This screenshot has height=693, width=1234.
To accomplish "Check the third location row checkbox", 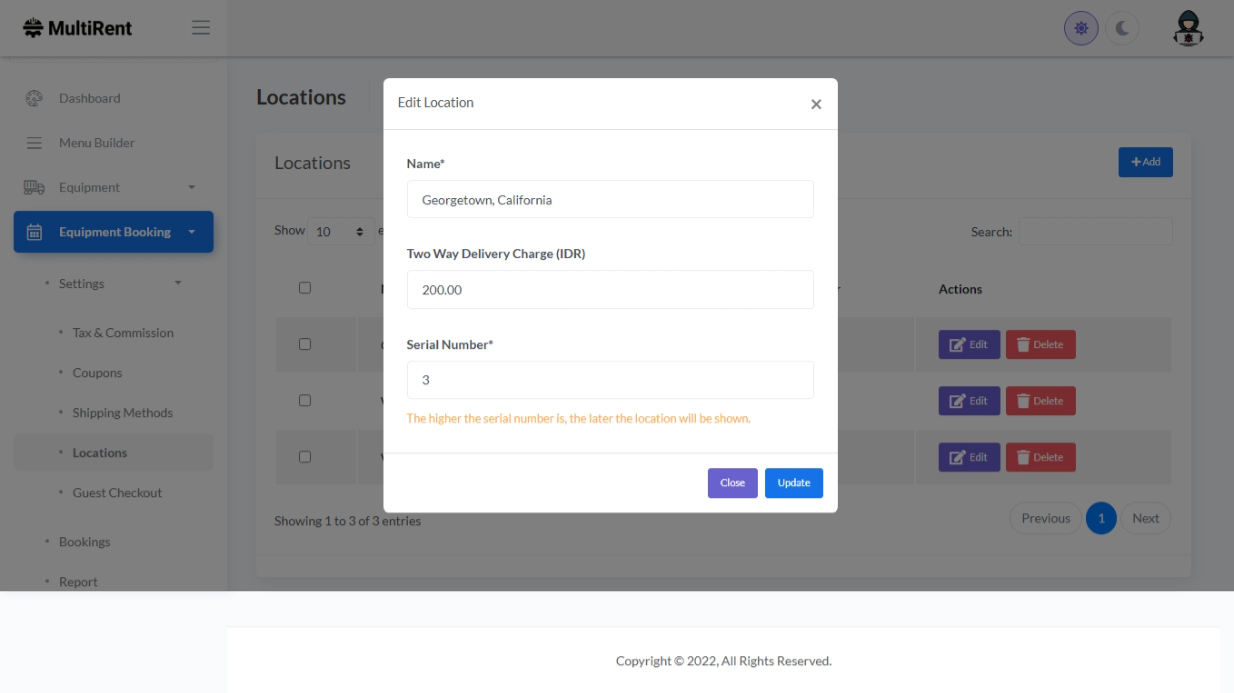I will tap(305, 457).
